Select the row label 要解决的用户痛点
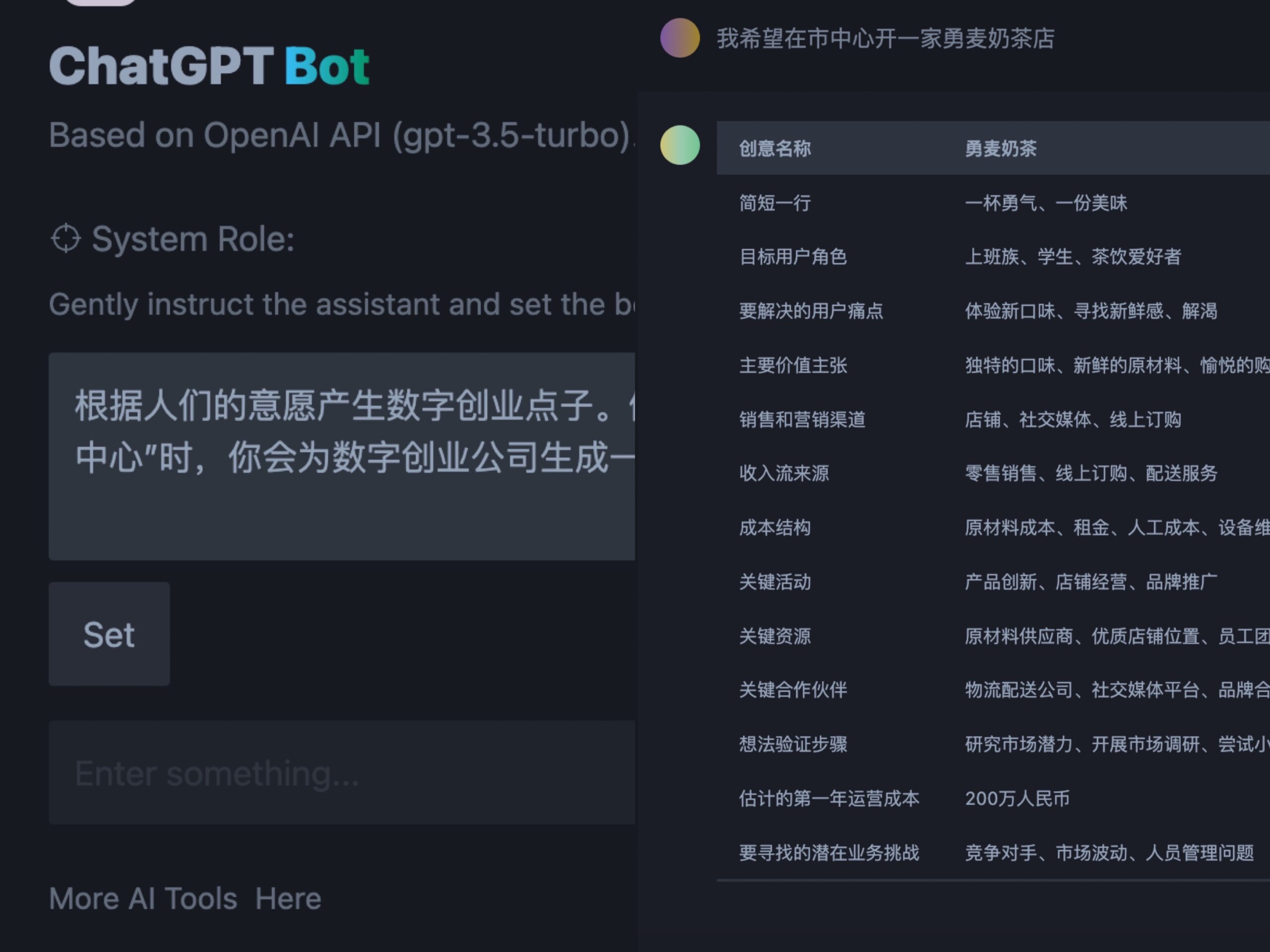The width and height of the screenshot is (1270, 952). coord(811,311)
